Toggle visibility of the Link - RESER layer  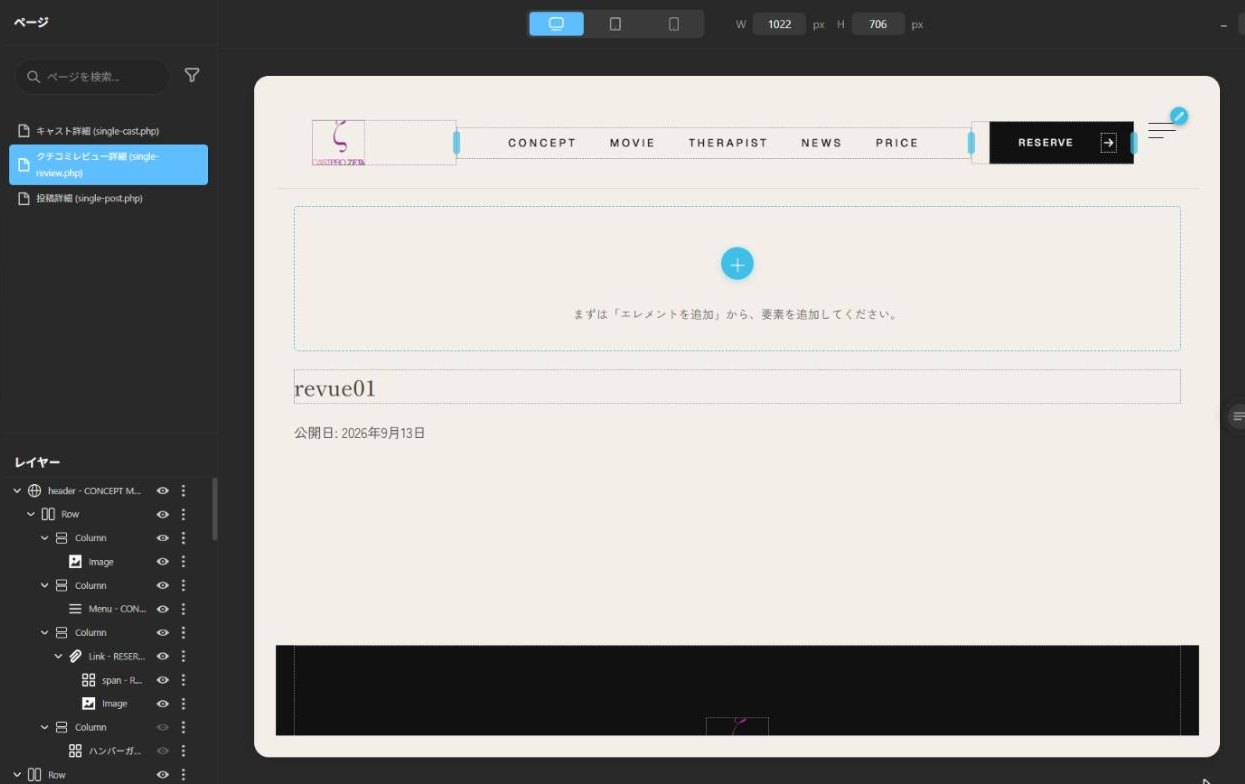pos(162,656)
